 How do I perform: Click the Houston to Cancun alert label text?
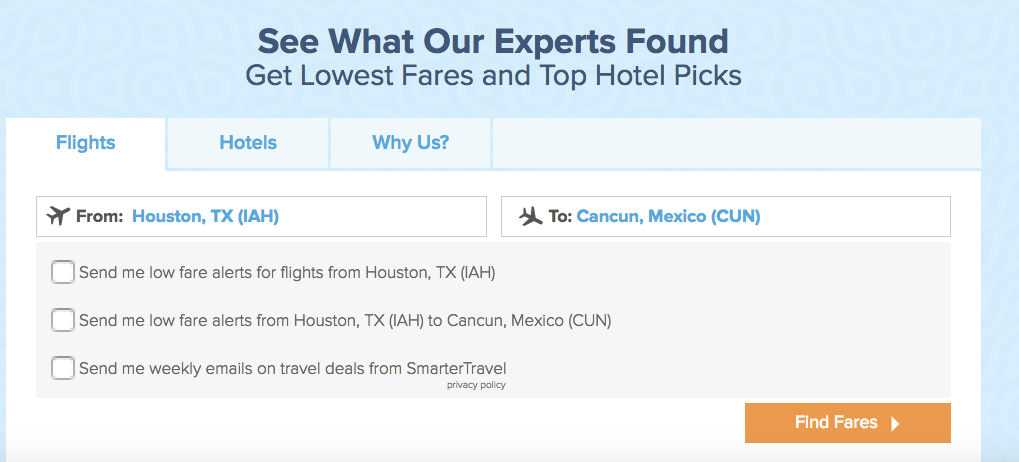(x=345, y=321)
